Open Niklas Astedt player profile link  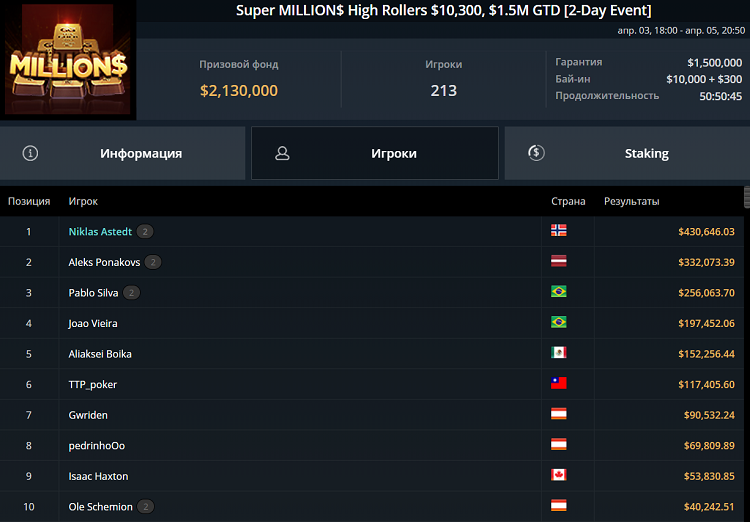point(100,232)
